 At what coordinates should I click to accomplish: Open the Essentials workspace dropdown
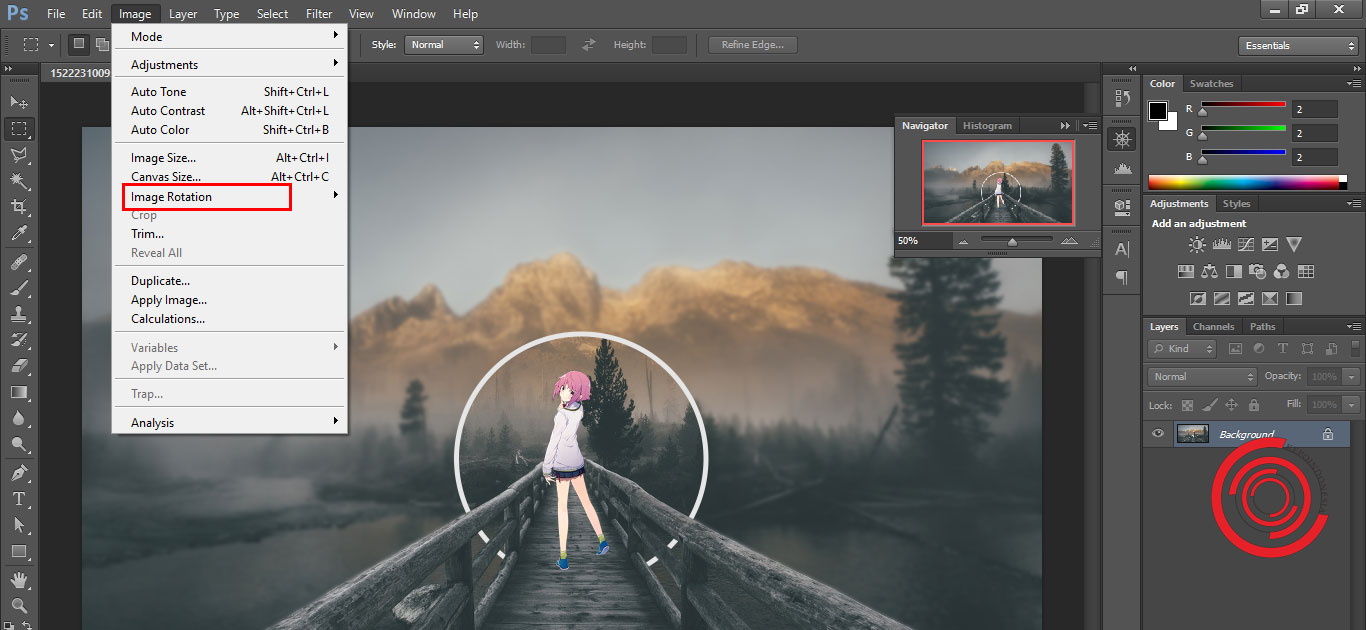[1297, 46]
